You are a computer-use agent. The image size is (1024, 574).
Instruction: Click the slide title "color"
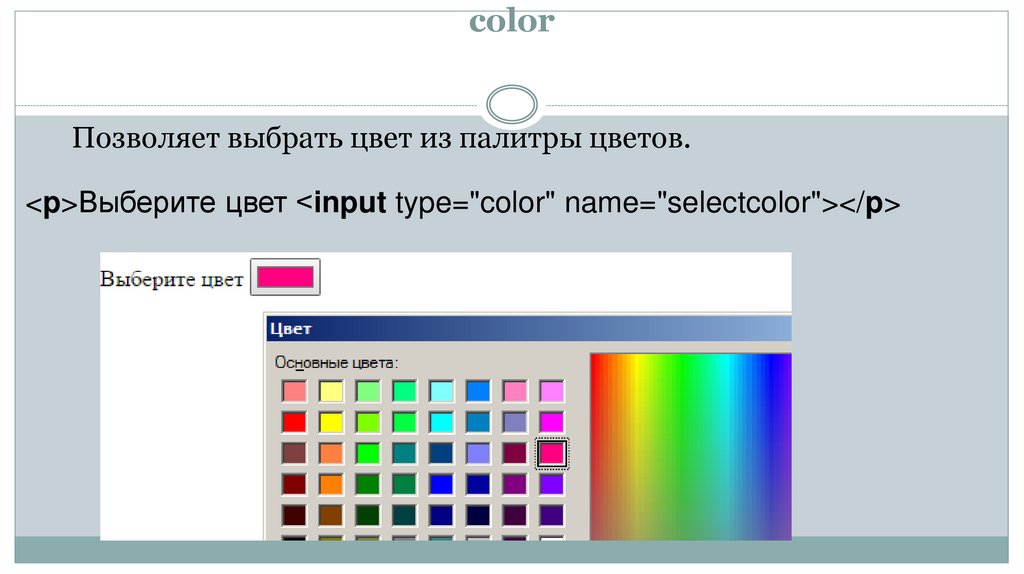click(x=511, y=21)
